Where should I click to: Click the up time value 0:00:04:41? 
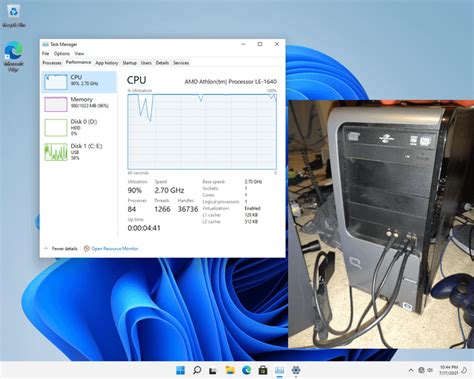[x=144, y=228]
